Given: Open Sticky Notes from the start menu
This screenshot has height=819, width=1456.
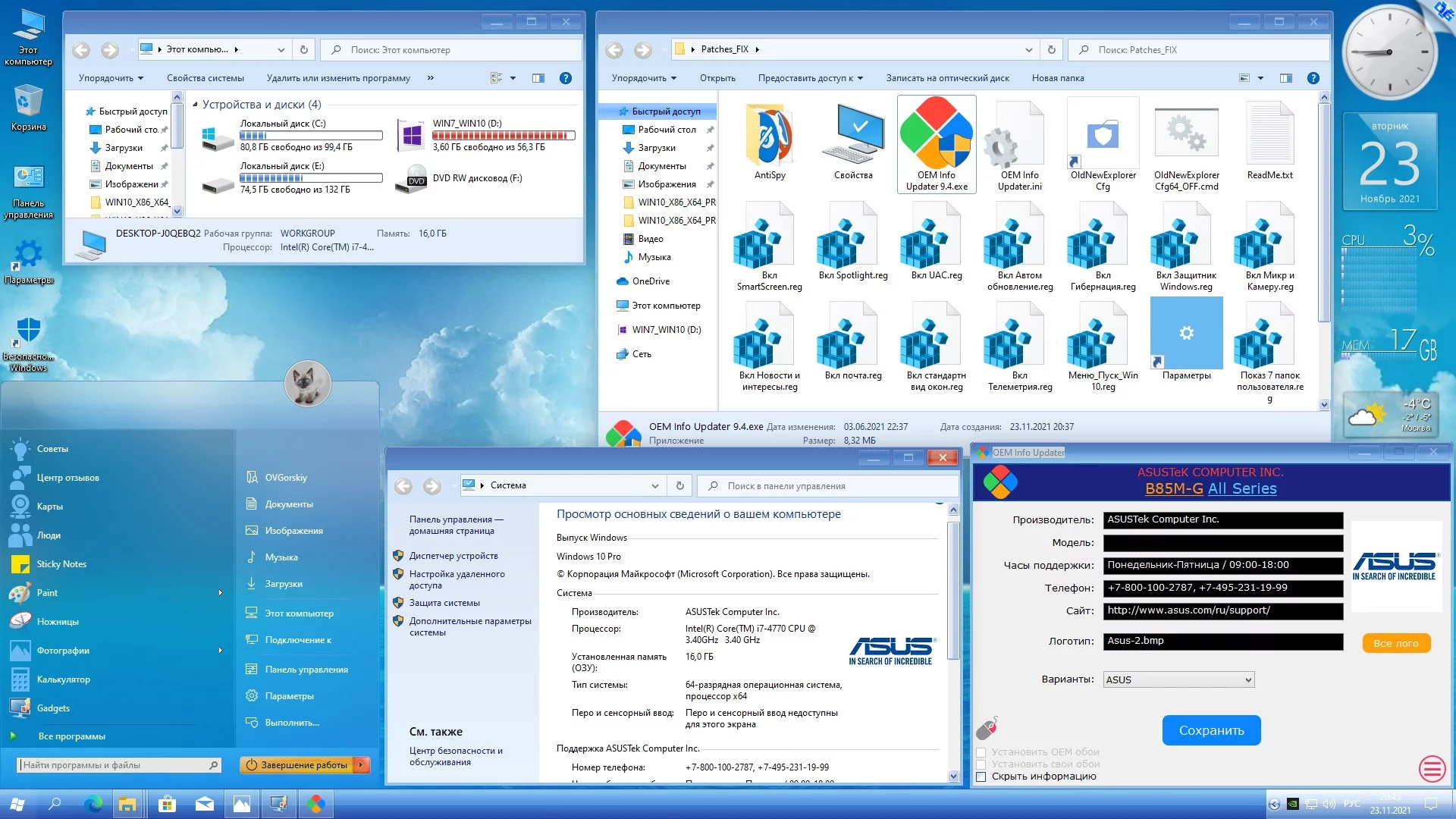Looking at the screenshot, I should click(x=61, y=564).
